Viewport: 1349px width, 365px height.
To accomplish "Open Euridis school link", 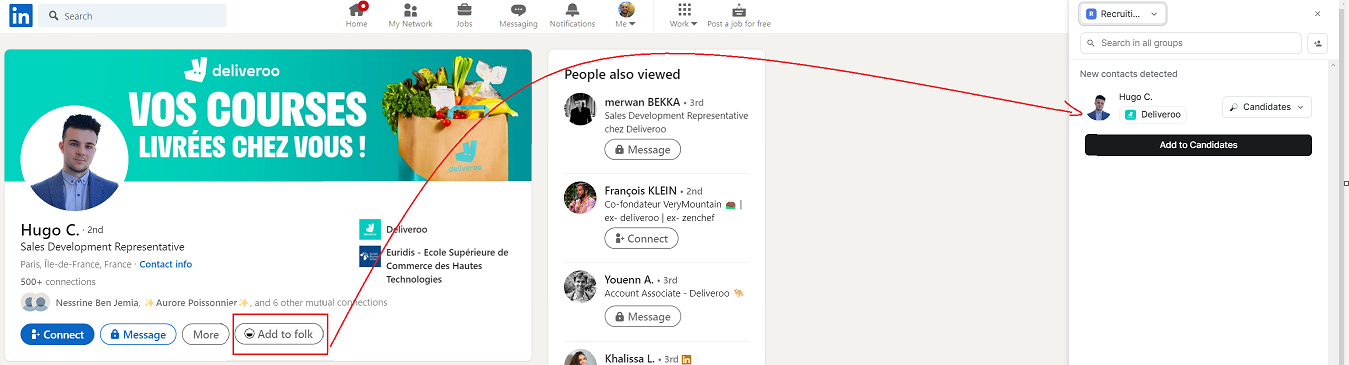I will [x=447, y=266].
